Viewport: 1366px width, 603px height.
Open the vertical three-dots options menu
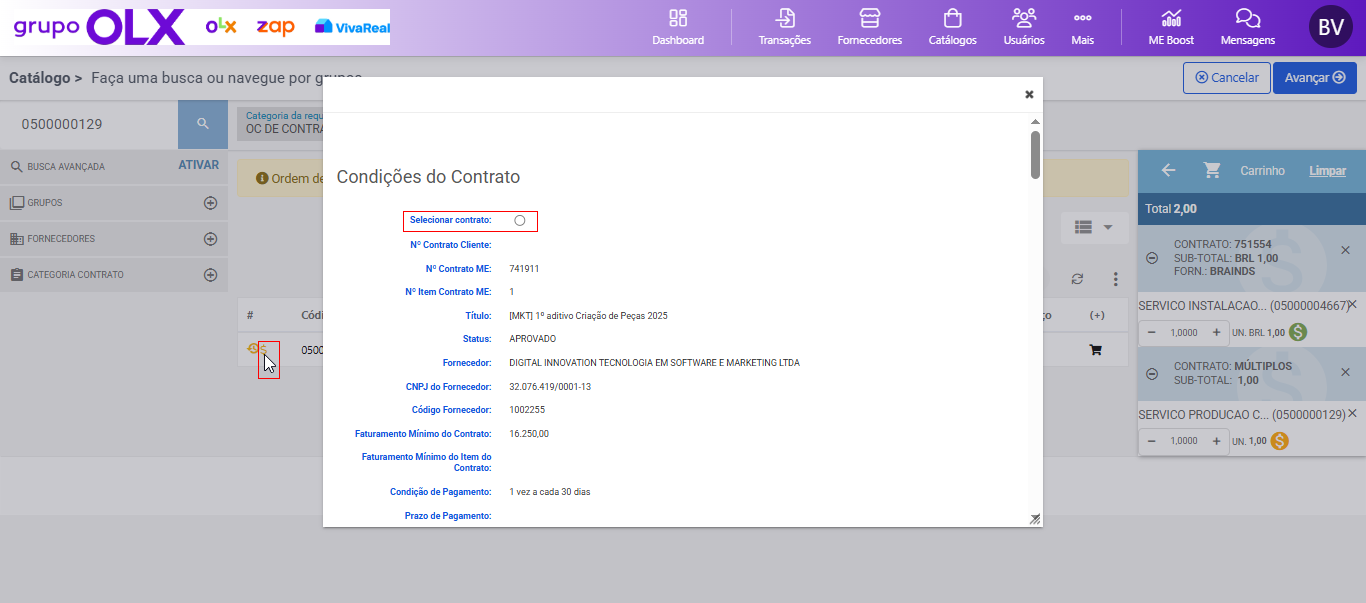tap(1116, 279)
